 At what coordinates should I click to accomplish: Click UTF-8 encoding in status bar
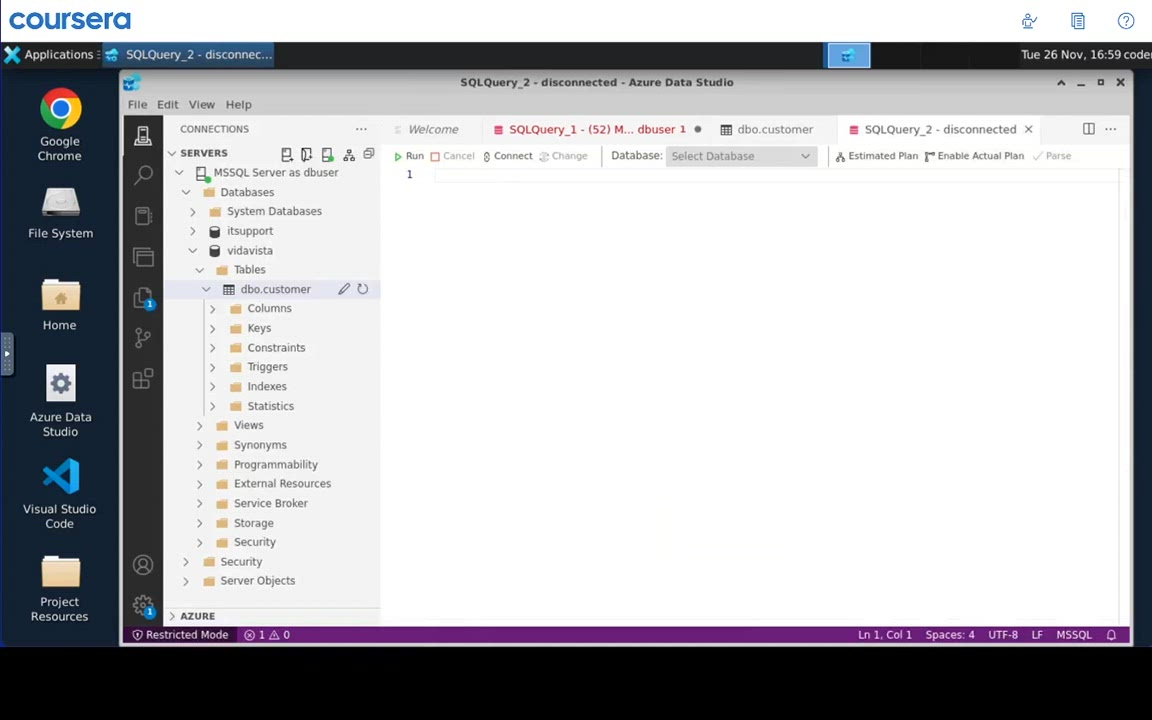(1003, 635)
